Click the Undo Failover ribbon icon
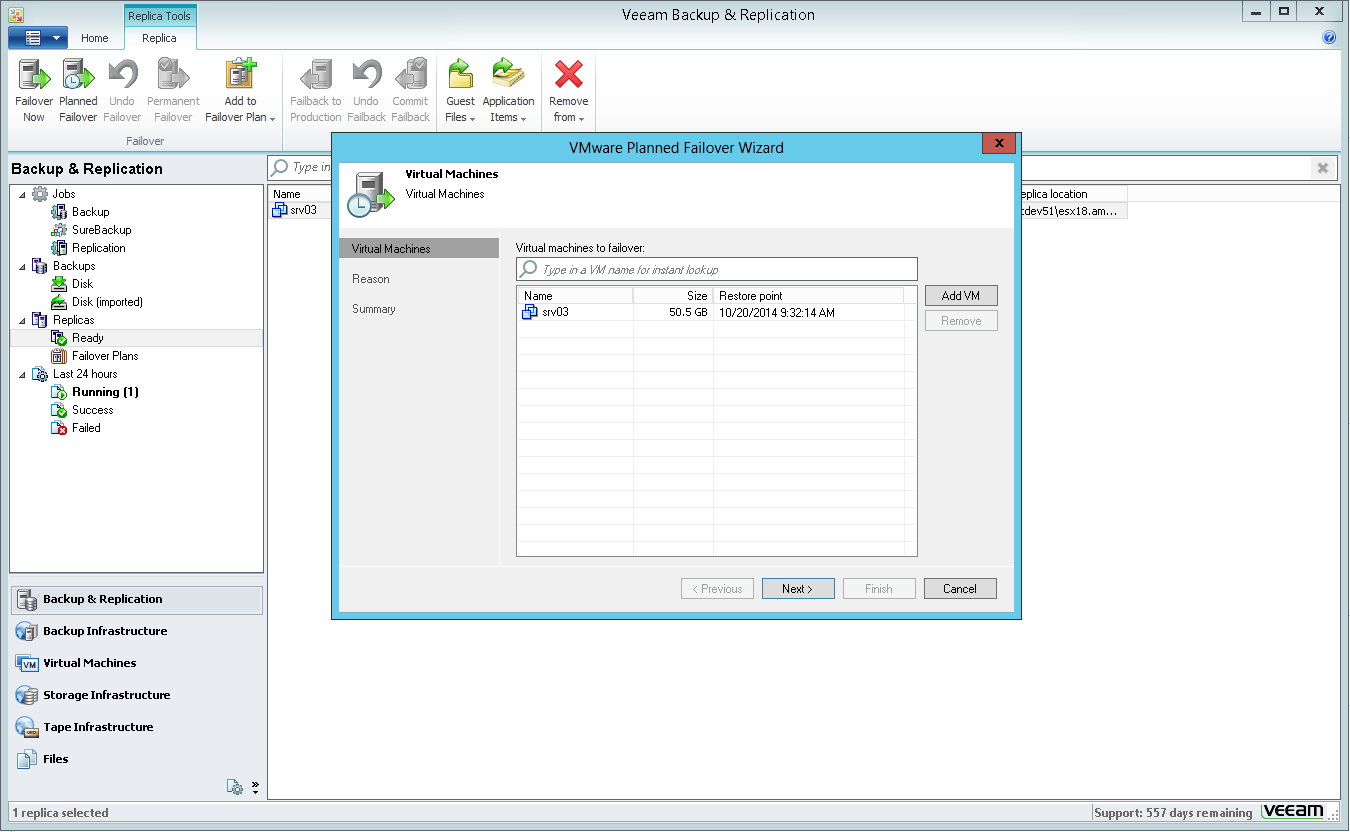Image resolution: width=1350 pixels, height=832 pixels. 122,91
